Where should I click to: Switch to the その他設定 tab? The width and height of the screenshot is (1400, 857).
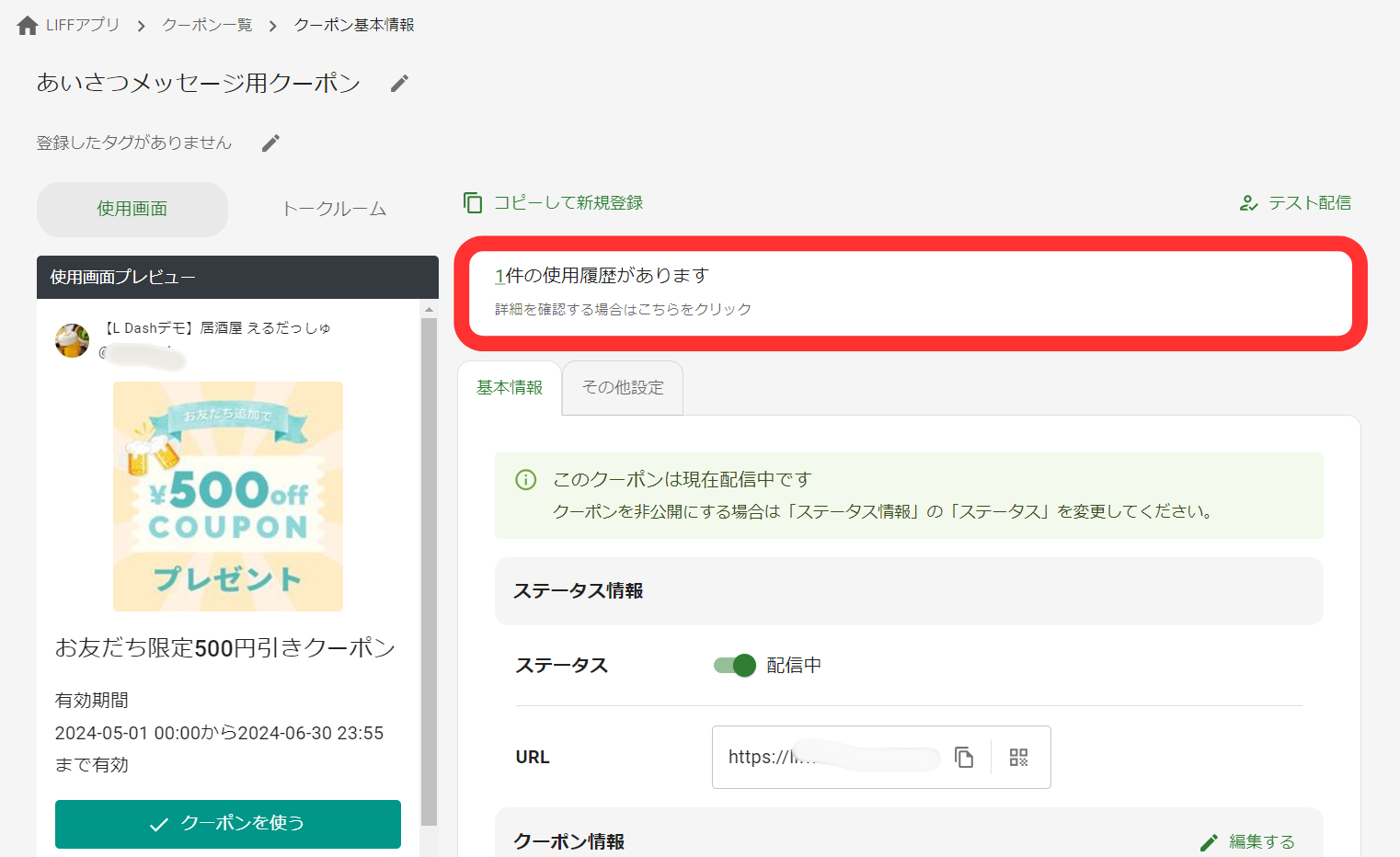coord(622,387)
